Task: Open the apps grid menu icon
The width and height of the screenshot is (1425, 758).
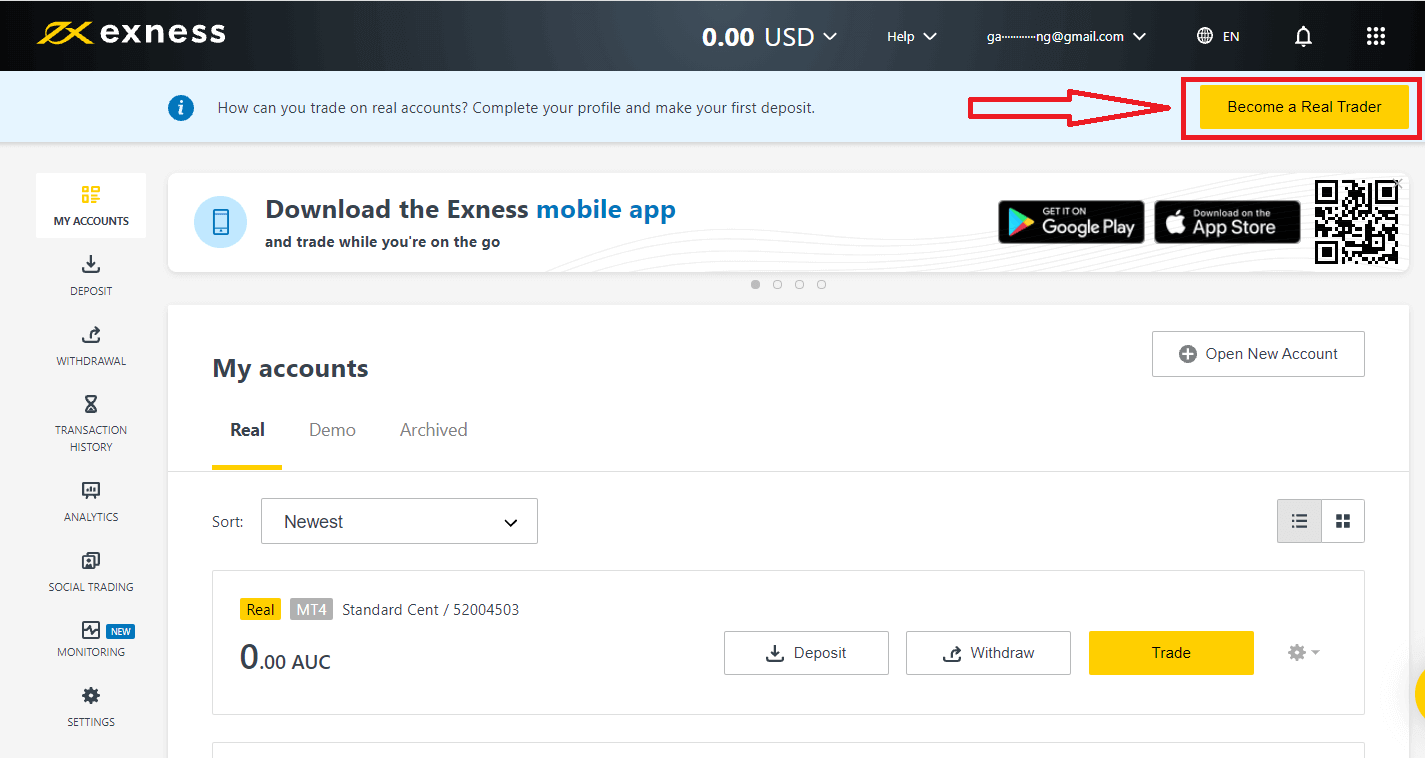Action: [x=1375, y=37]
